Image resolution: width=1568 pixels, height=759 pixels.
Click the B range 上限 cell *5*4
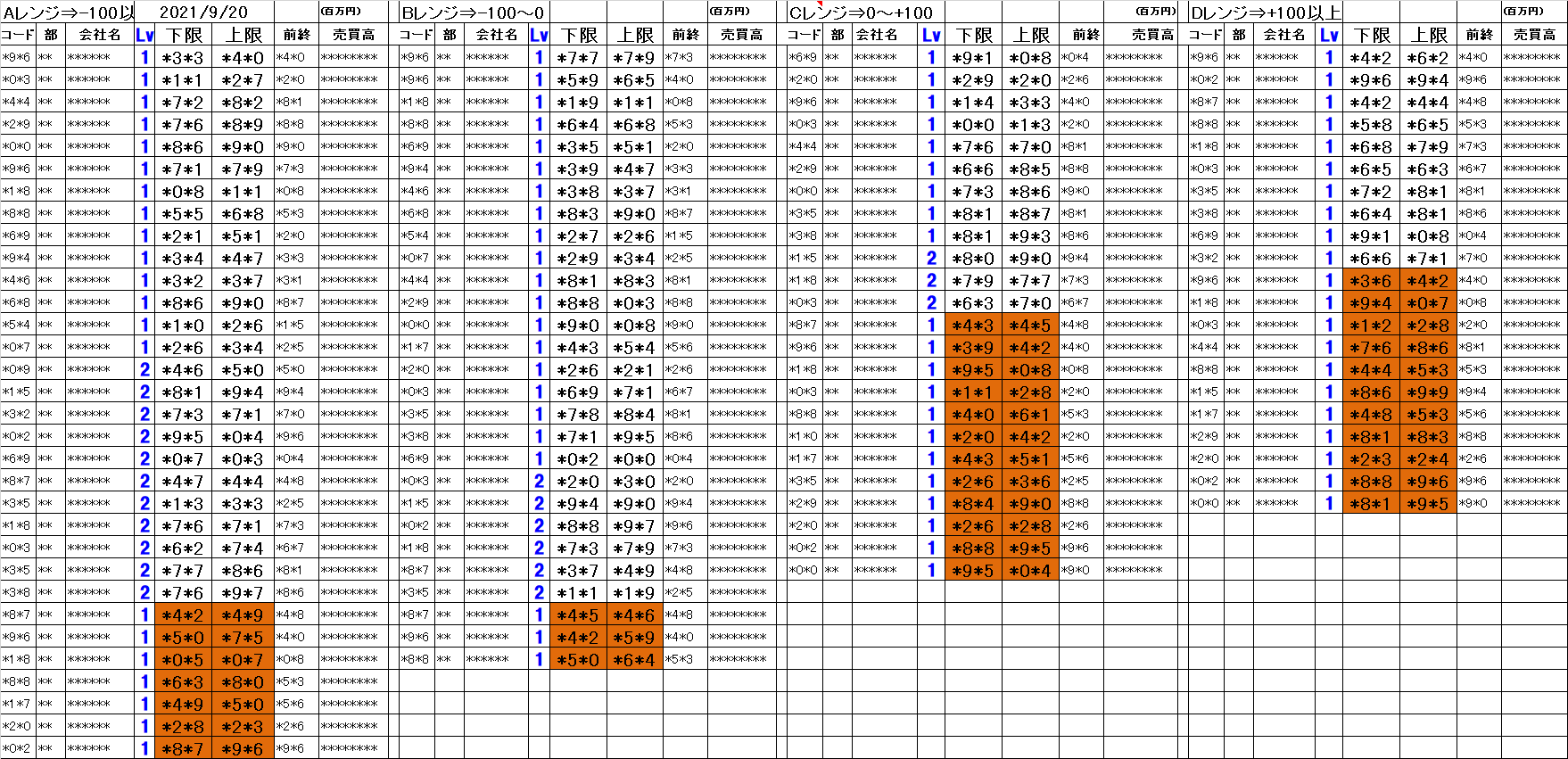pyautogui.click(x=635, y=347)
